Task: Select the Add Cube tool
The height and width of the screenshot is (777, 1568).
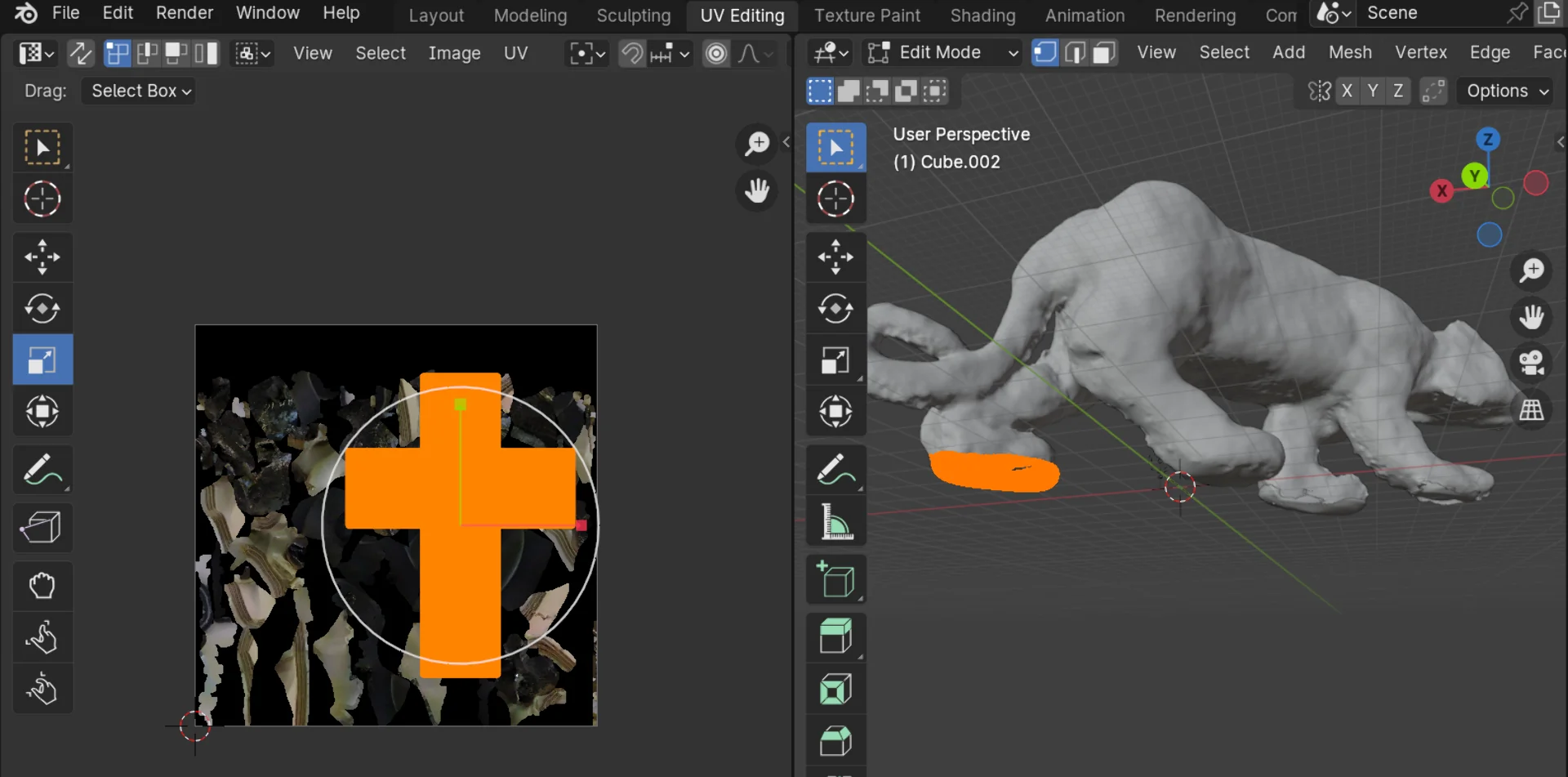Action: [x=835, y=579]
